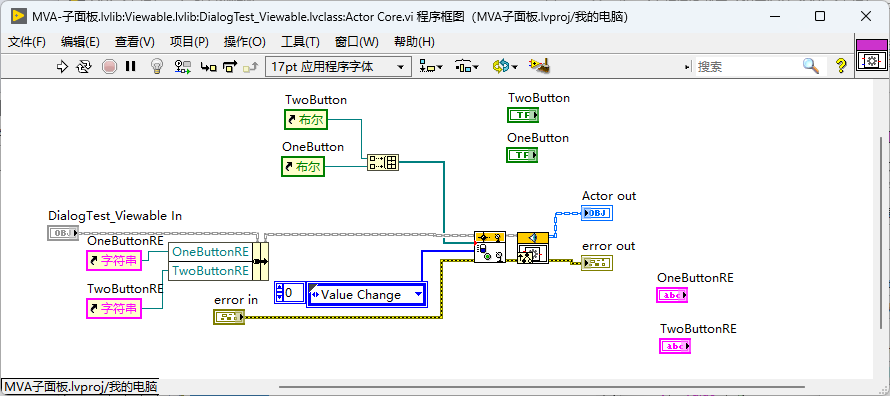Select TwoButtonRE abc string terminal
The image size is (890, 396).
(675, 346)
